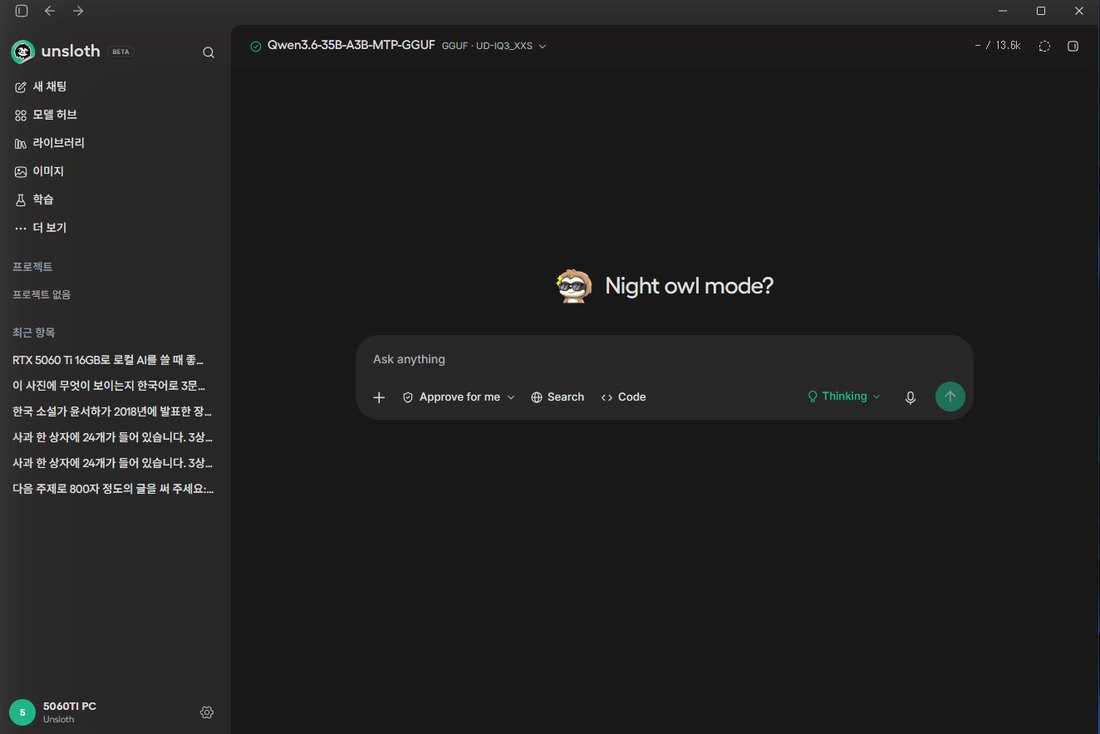The height and width of the screenshot is (734, 1100).
Task: Toggle the sidebar panel icon in title bar
Action: [x=22, y=11]
